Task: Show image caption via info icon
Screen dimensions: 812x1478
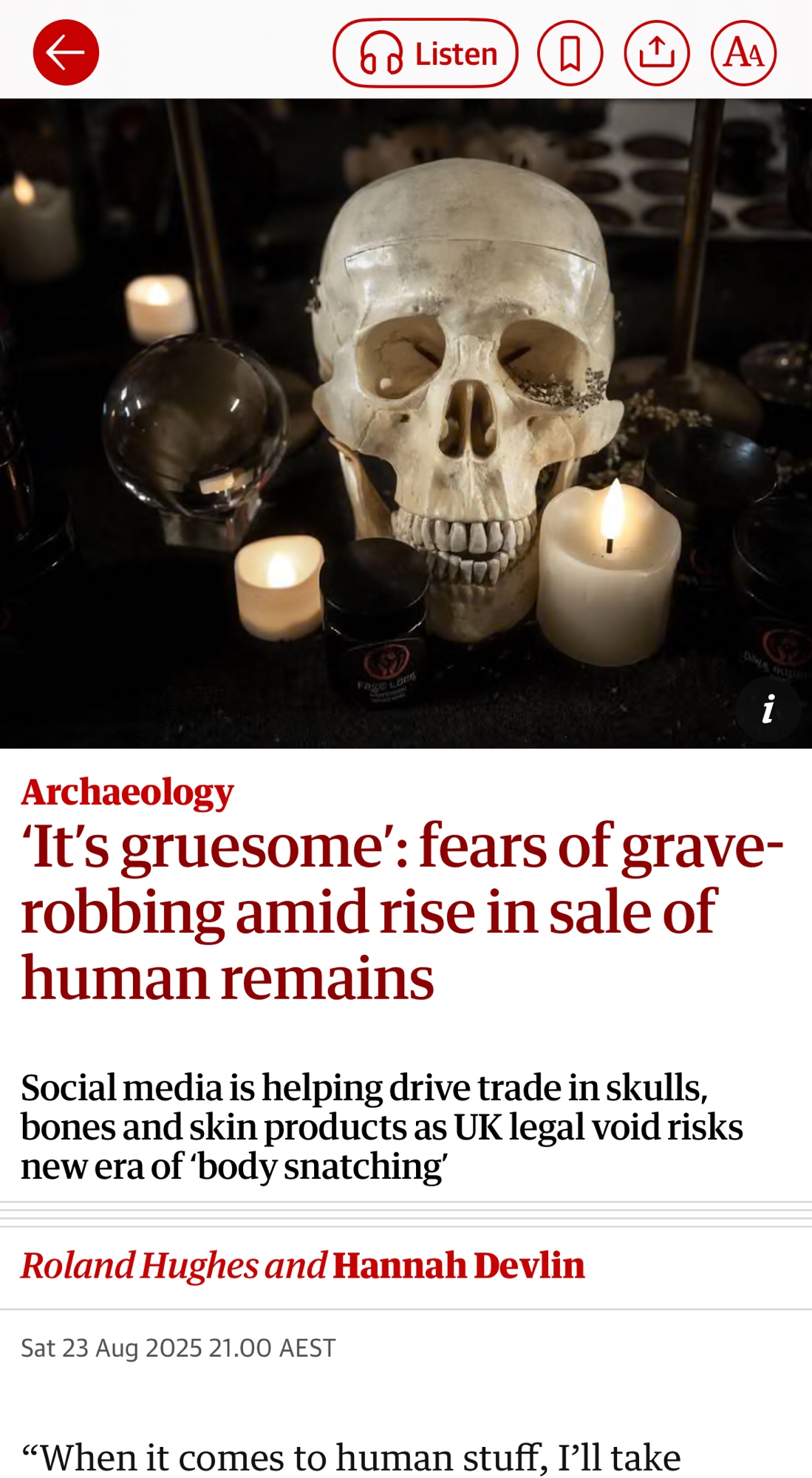Action: click(x=768, y=709)
